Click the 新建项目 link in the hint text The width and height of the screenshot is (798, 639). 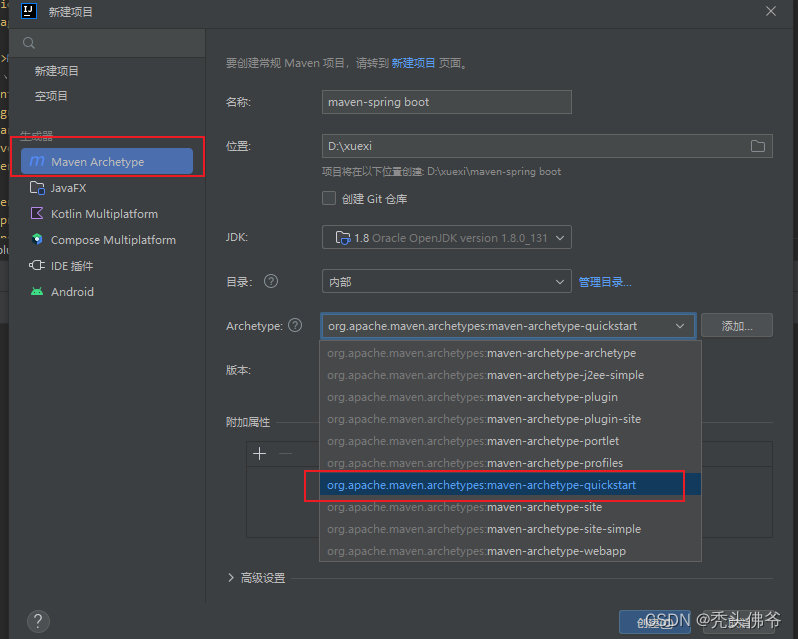[413, 63]
